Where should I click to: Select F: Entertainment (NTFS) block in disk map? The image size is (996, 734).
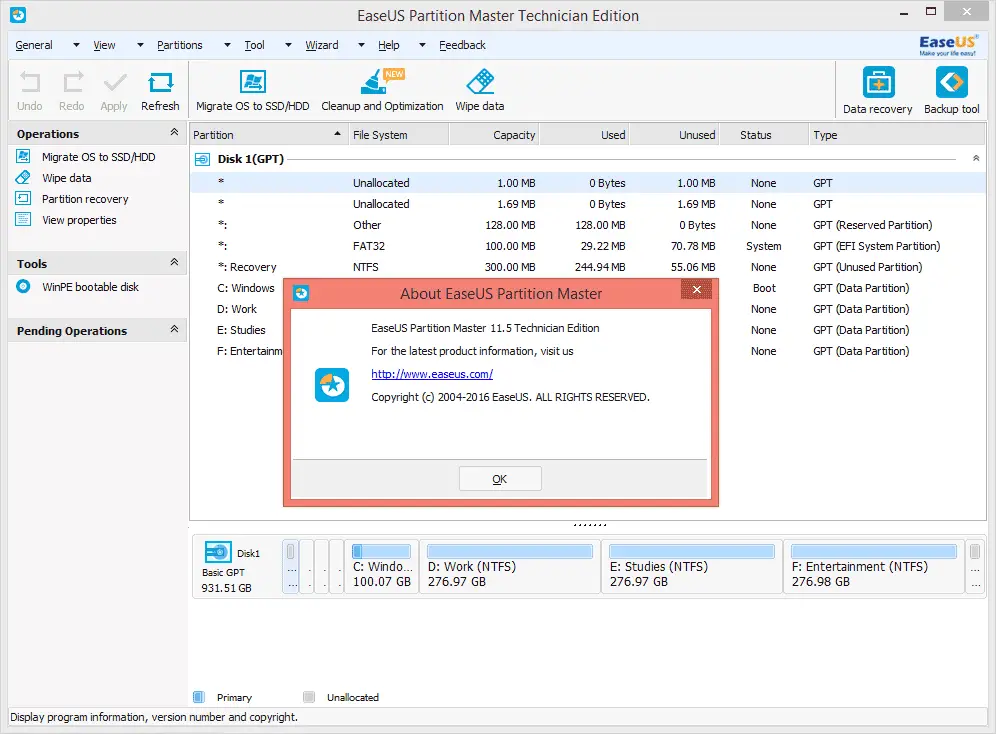click(874, 567)
